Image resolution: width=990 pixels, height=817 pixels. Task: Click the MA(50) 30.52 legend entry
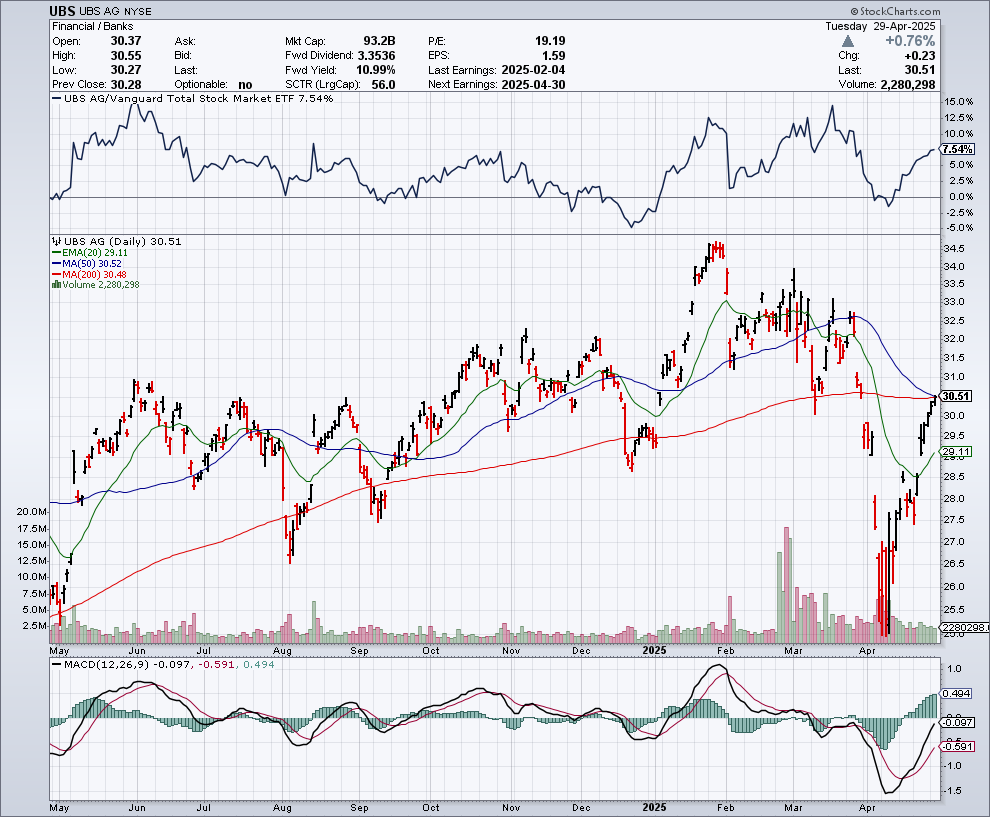87,263
